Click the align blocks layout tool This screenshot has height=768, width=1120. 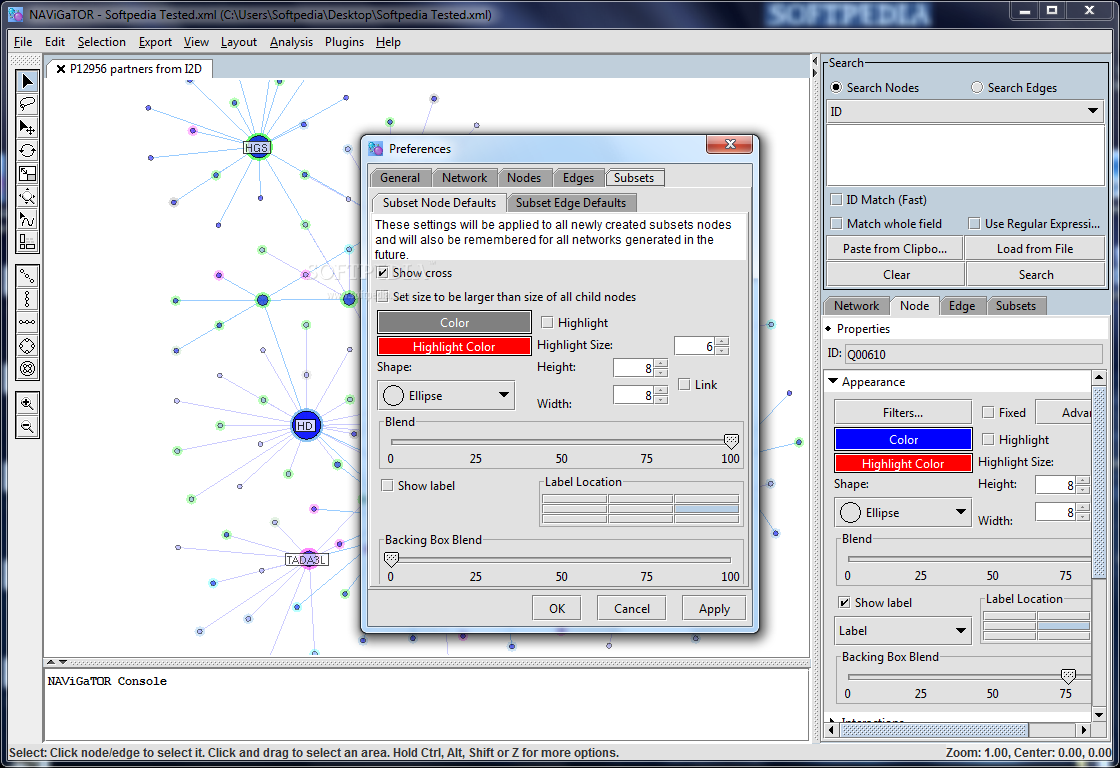27,241
